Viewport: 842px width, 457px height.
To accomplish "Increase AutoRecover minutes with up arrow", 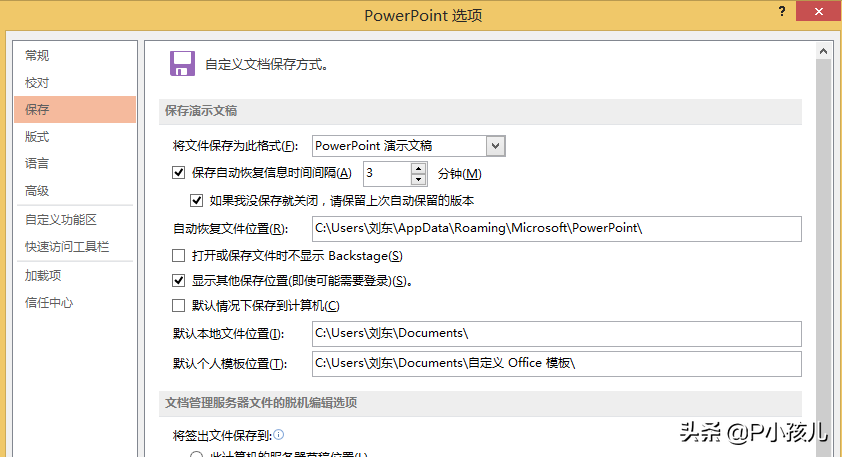I will (419, 168).
